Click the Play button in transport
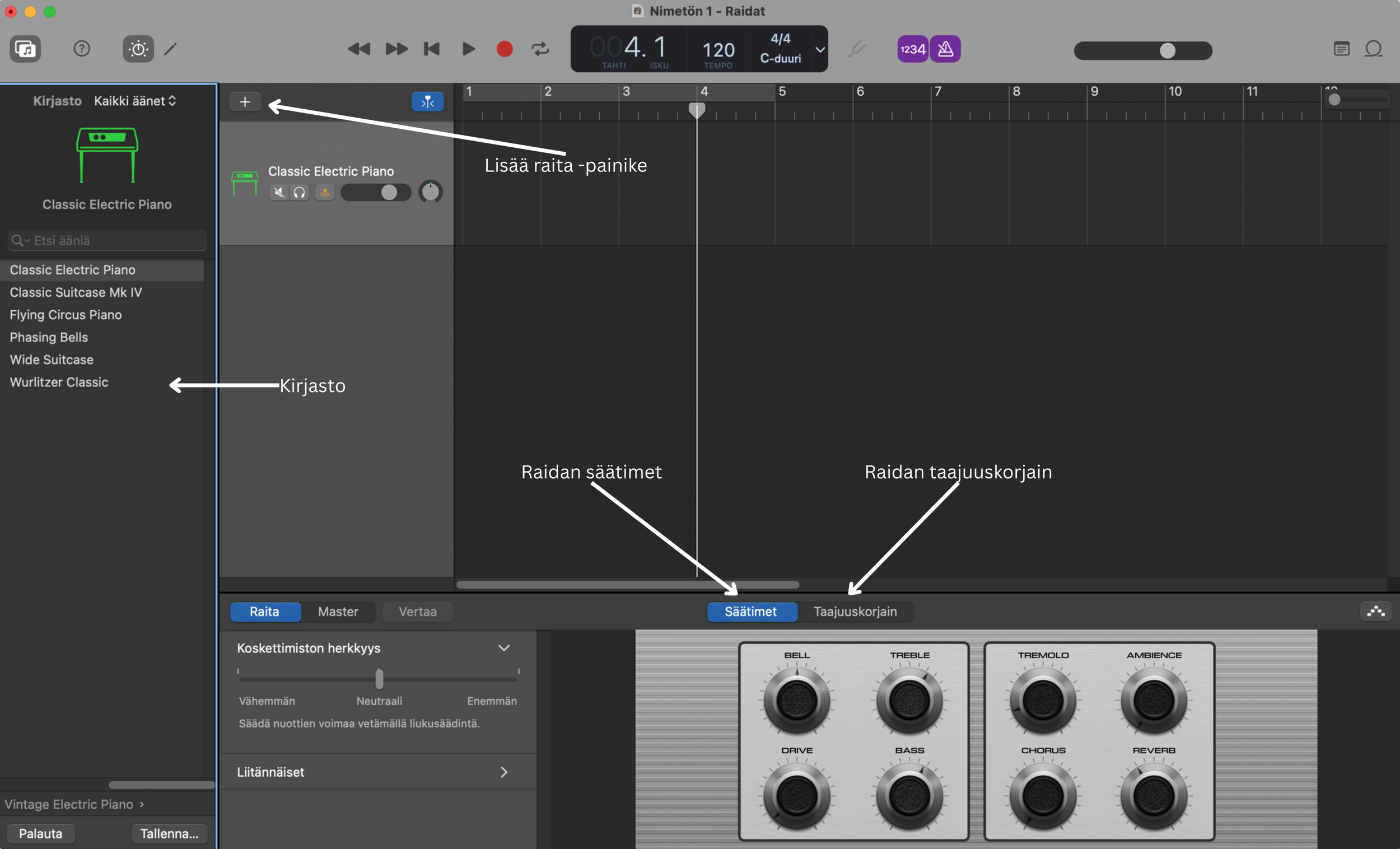Screen dimensions: 1400x849 [468, 49]
